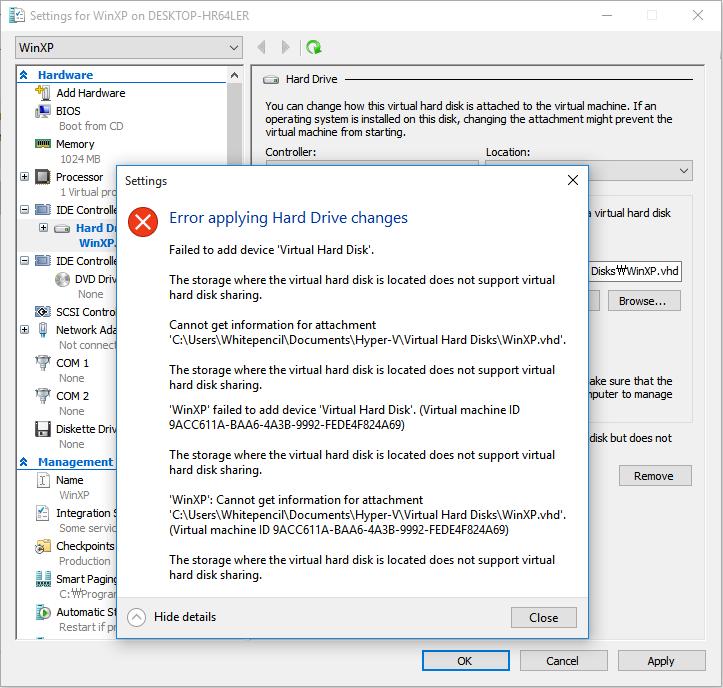Click the Production text under Checkpoints

pyautogui.click(x=85, y=561)
